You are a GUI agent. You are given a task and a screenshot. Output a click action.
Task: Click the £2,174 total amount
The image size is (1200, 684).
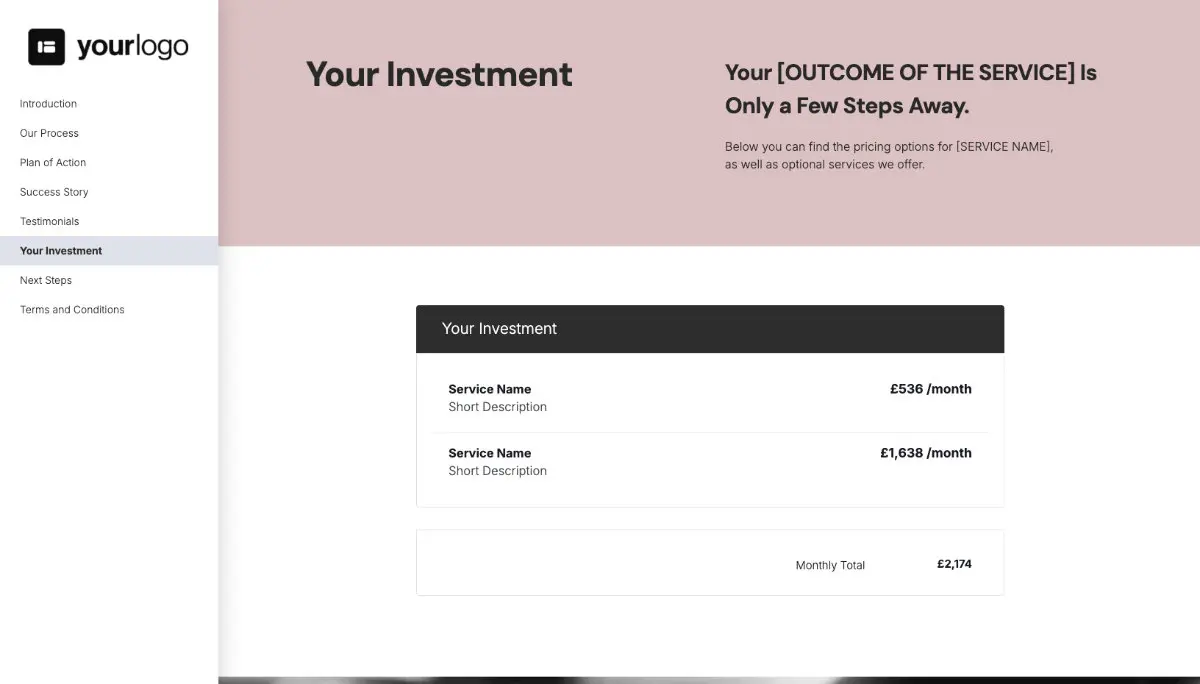click(x=954, y=564)
